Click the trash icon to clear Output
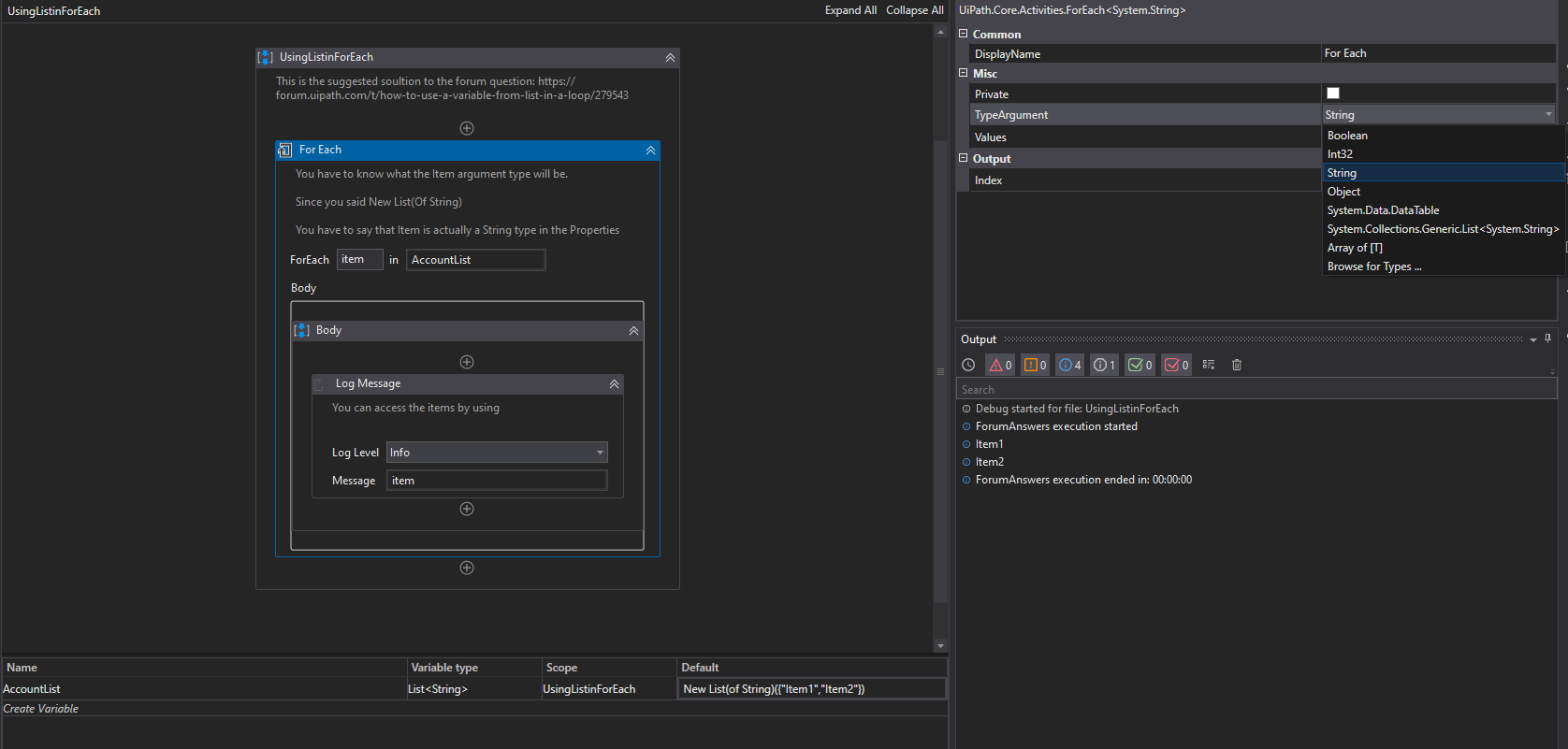 pos(1237,366)
